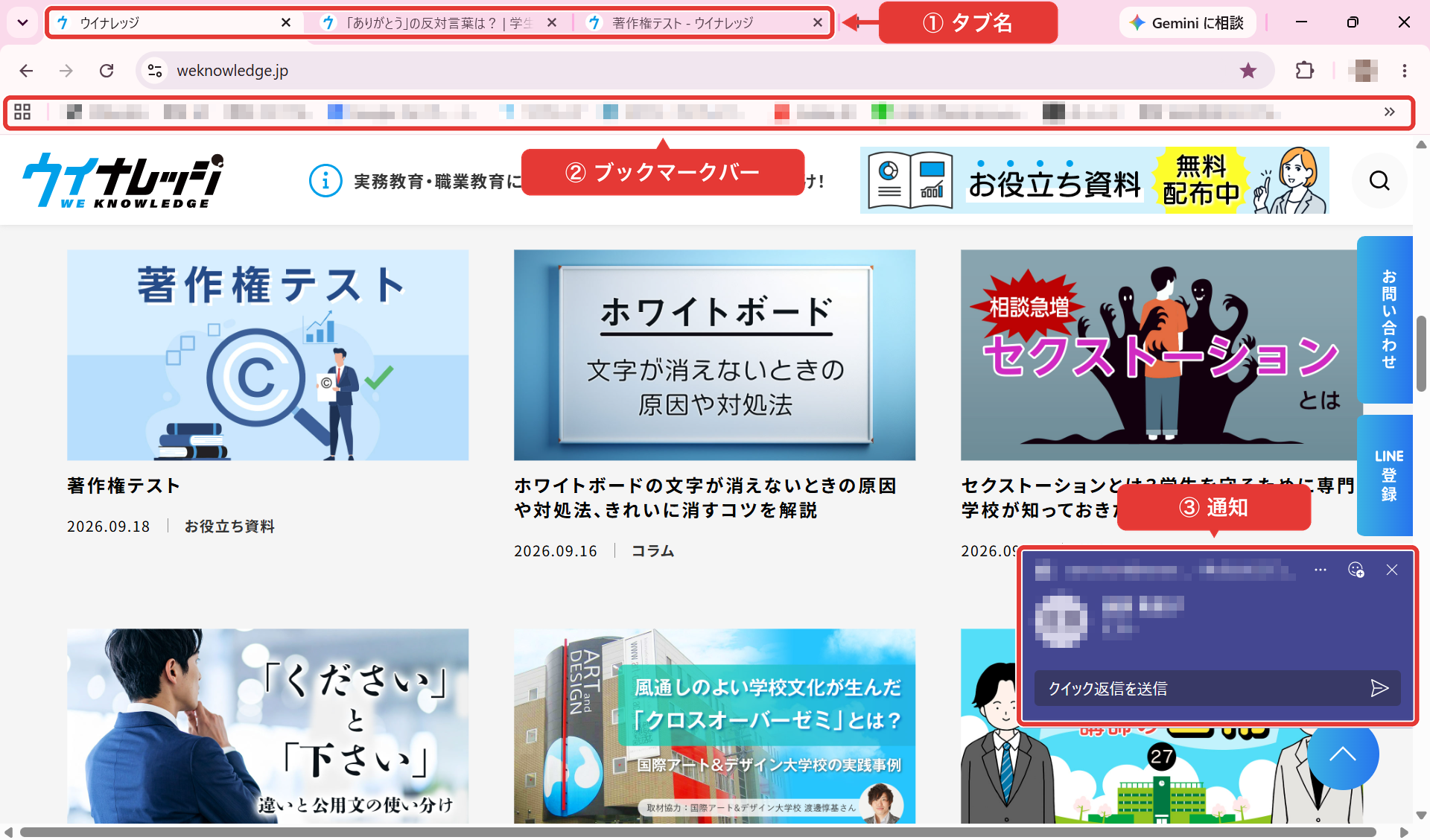Open the お役立ち資料 無料配布中 banner
The image size is (1430, 840).
(1095, 180)
